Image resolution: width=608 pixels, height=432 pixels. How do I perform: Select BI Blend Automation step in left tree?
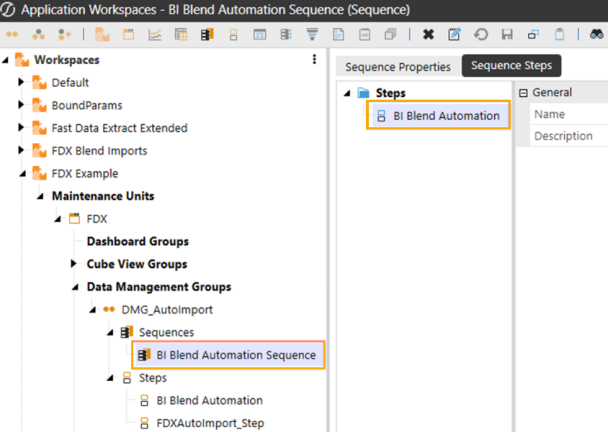209,400
